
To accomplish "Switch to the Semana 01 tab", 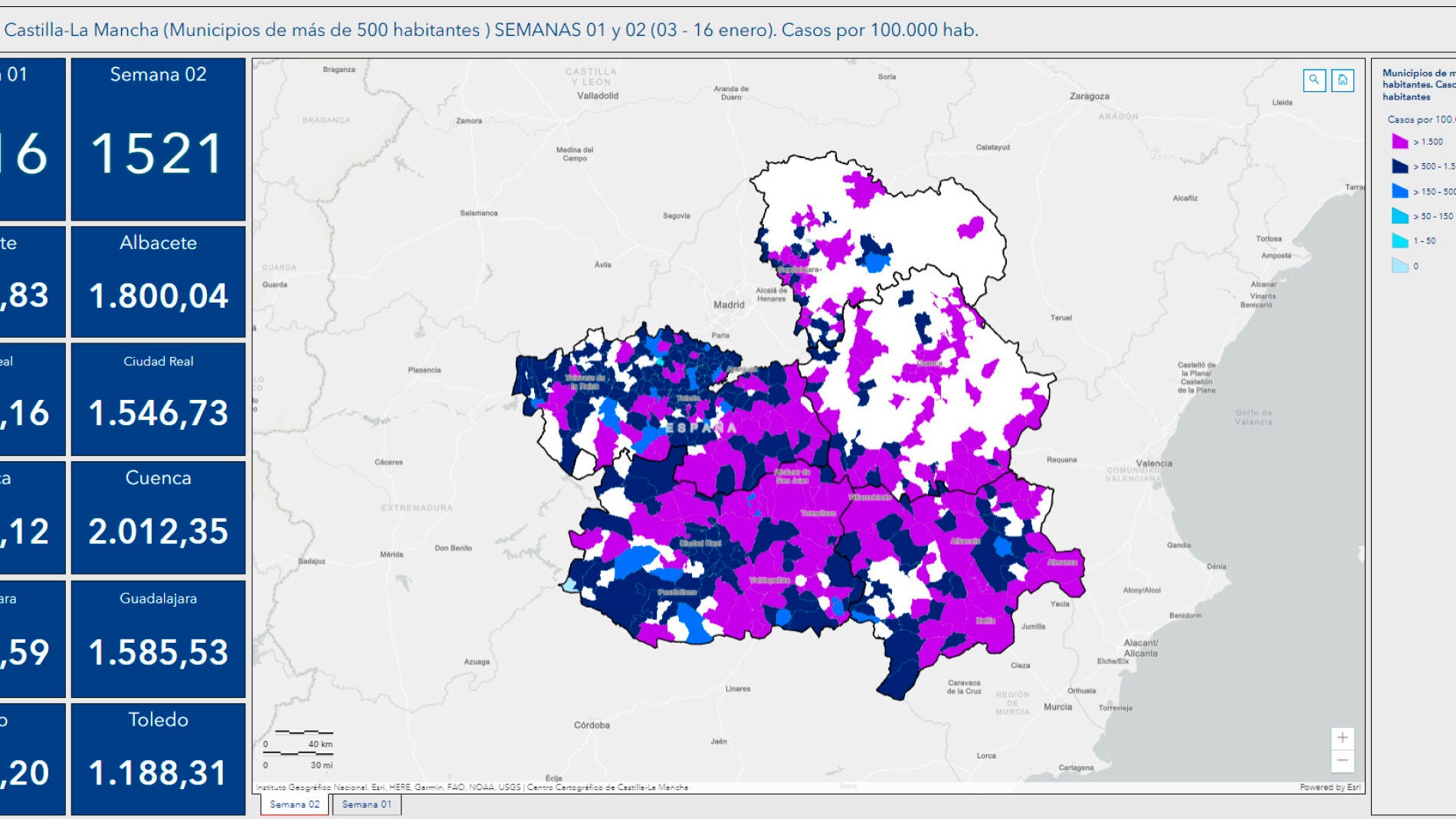I will 367,804.
